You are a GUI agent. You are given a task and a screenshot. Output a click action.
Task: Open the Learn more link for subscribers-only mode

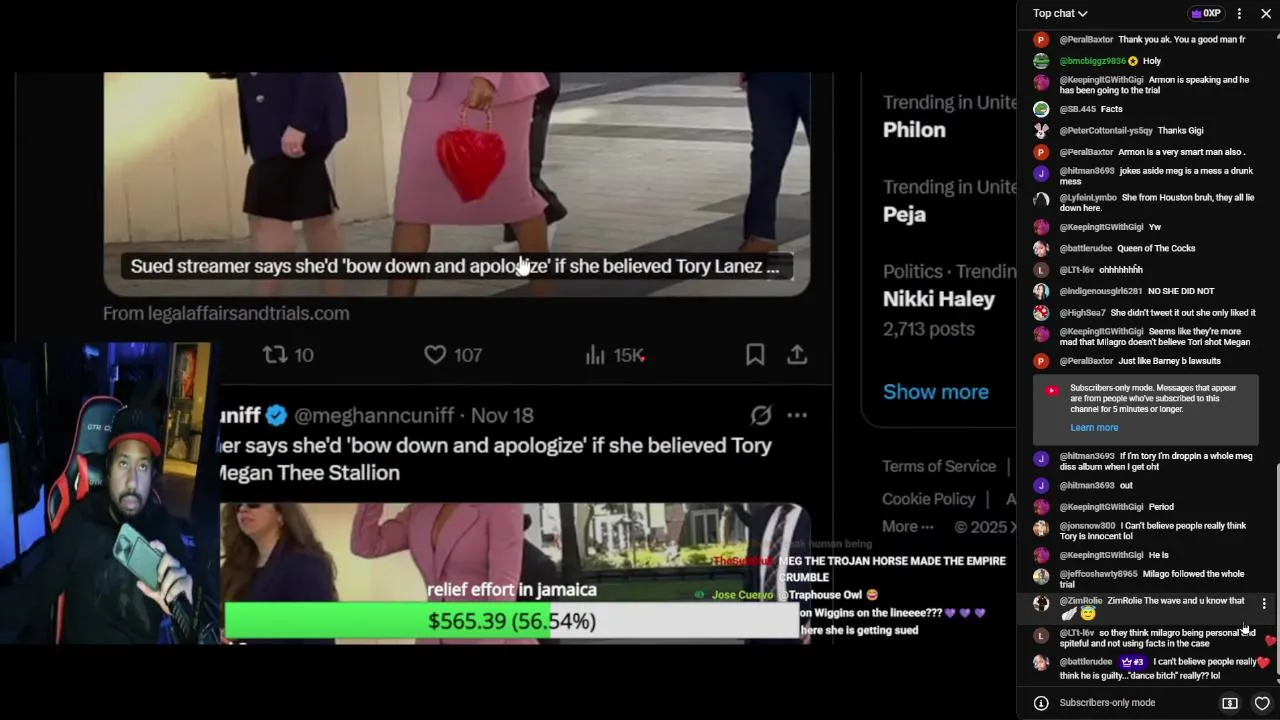(x=1094, y=428)
